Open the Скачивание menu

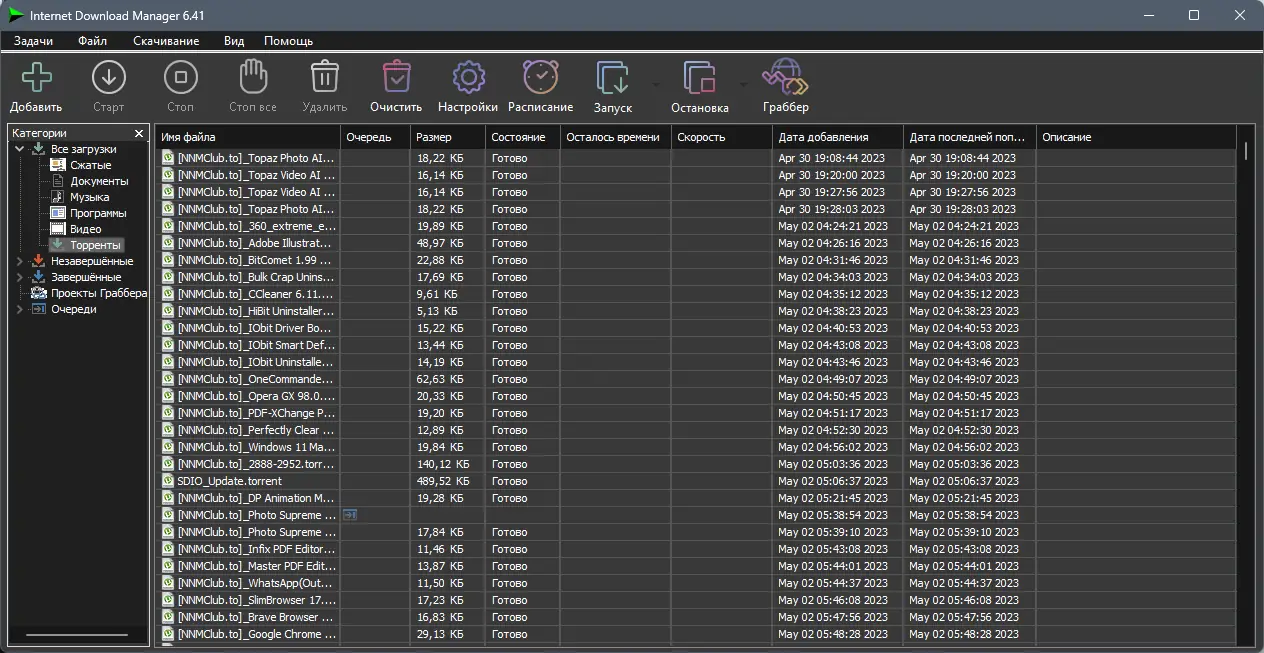coord(166,41)
